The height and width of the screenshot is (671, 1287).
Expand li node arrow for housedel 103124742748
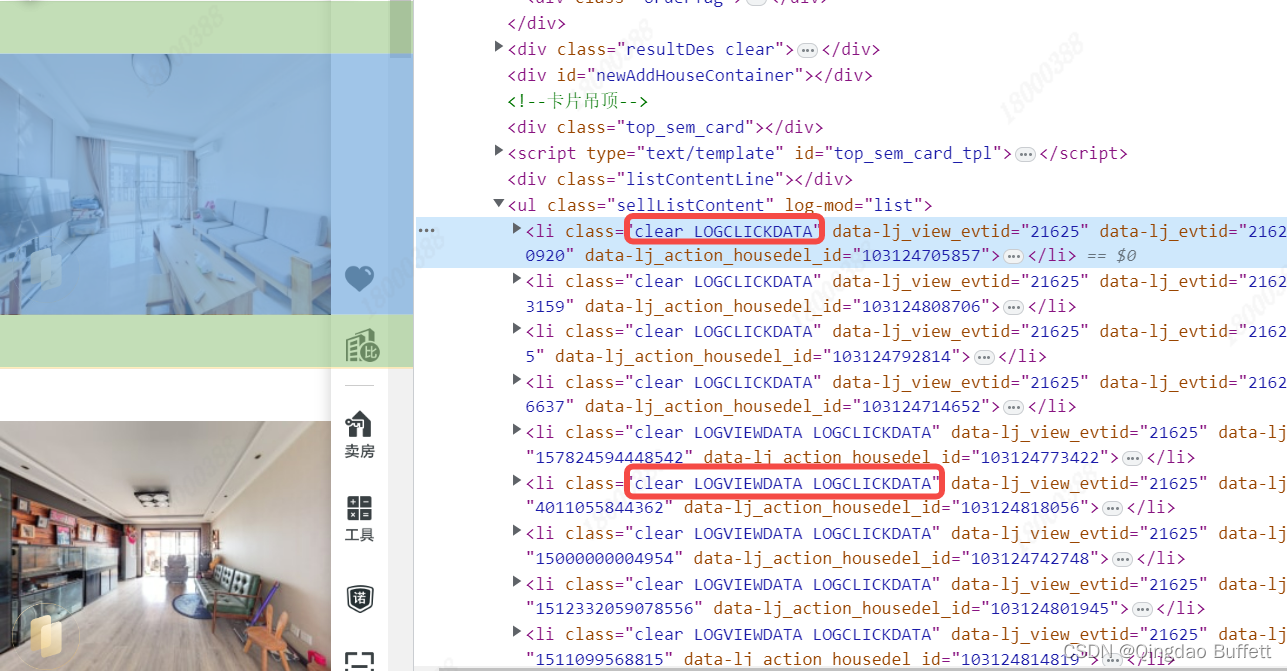point(517,531)
